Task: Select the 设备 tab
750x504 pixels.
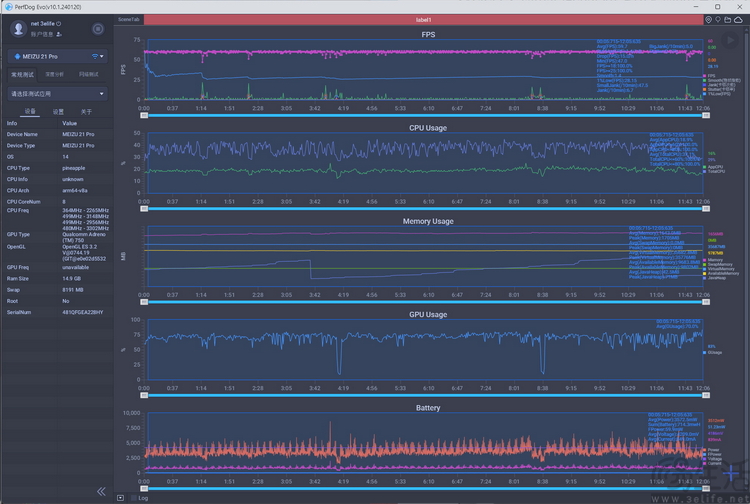Action: click(30, 111)
